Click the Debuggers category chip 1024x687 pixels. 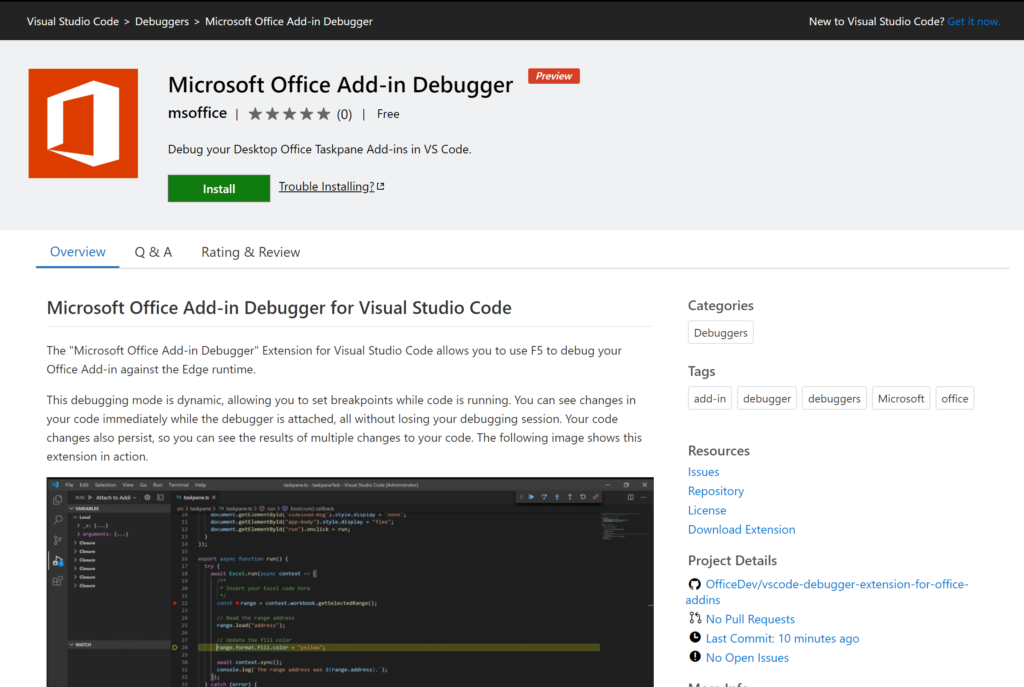click(x=720, y=332)
